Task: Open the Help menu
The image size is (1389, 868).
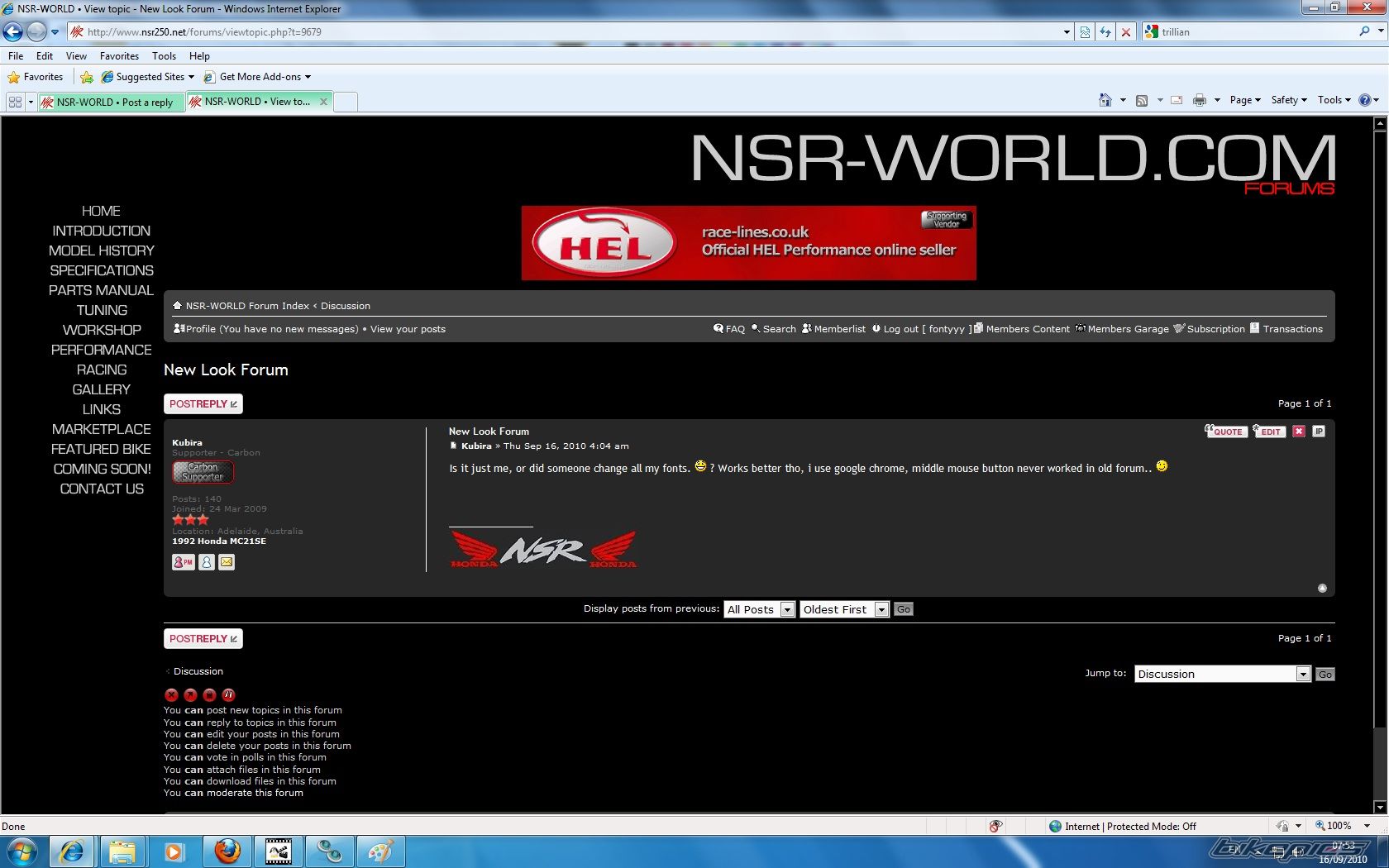Action: [x=199, y=56]
